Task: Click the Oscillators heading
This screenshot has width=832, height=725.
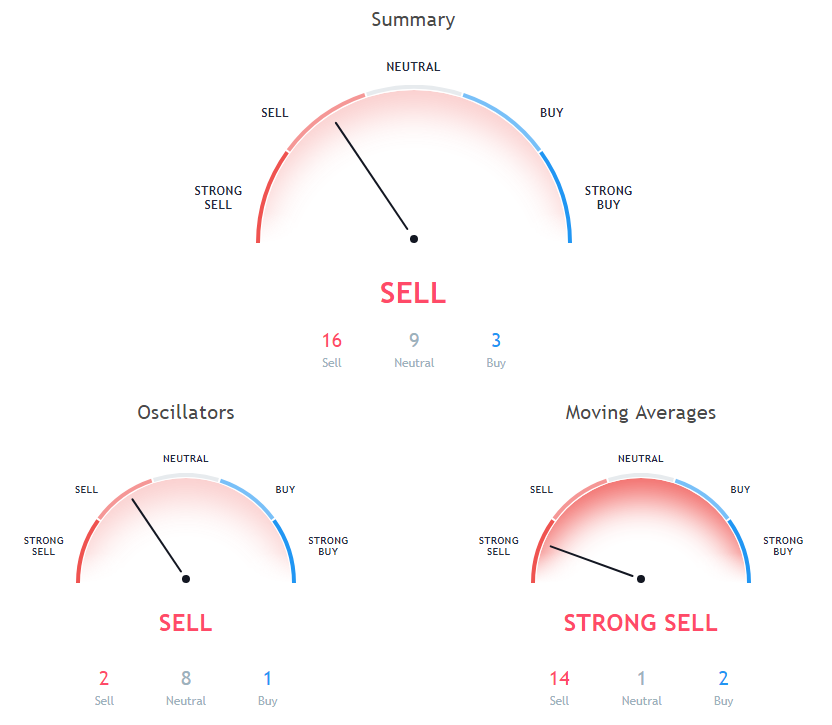Action: coord(185,412)
